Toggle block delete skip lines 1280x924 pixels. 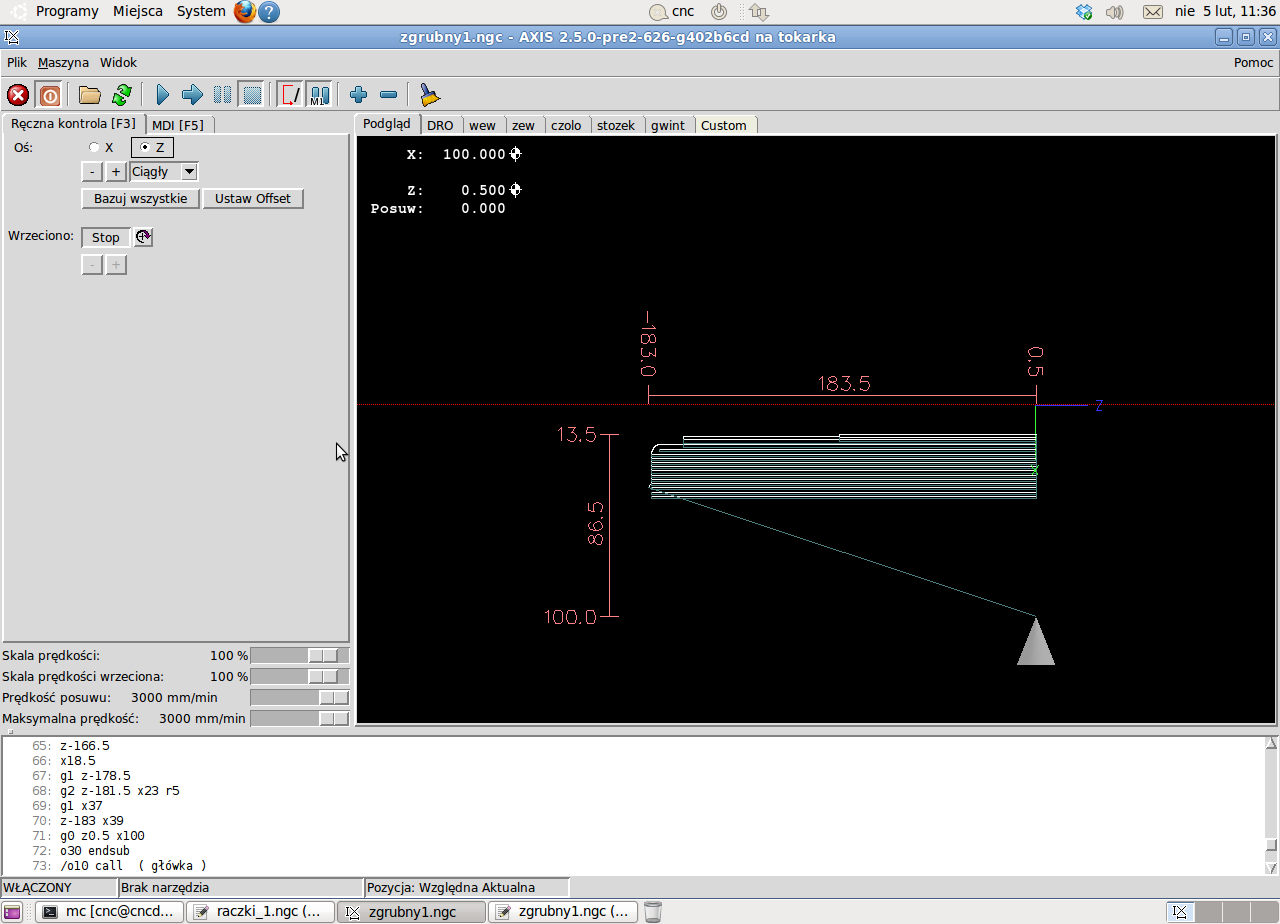[x=291, y=95]
